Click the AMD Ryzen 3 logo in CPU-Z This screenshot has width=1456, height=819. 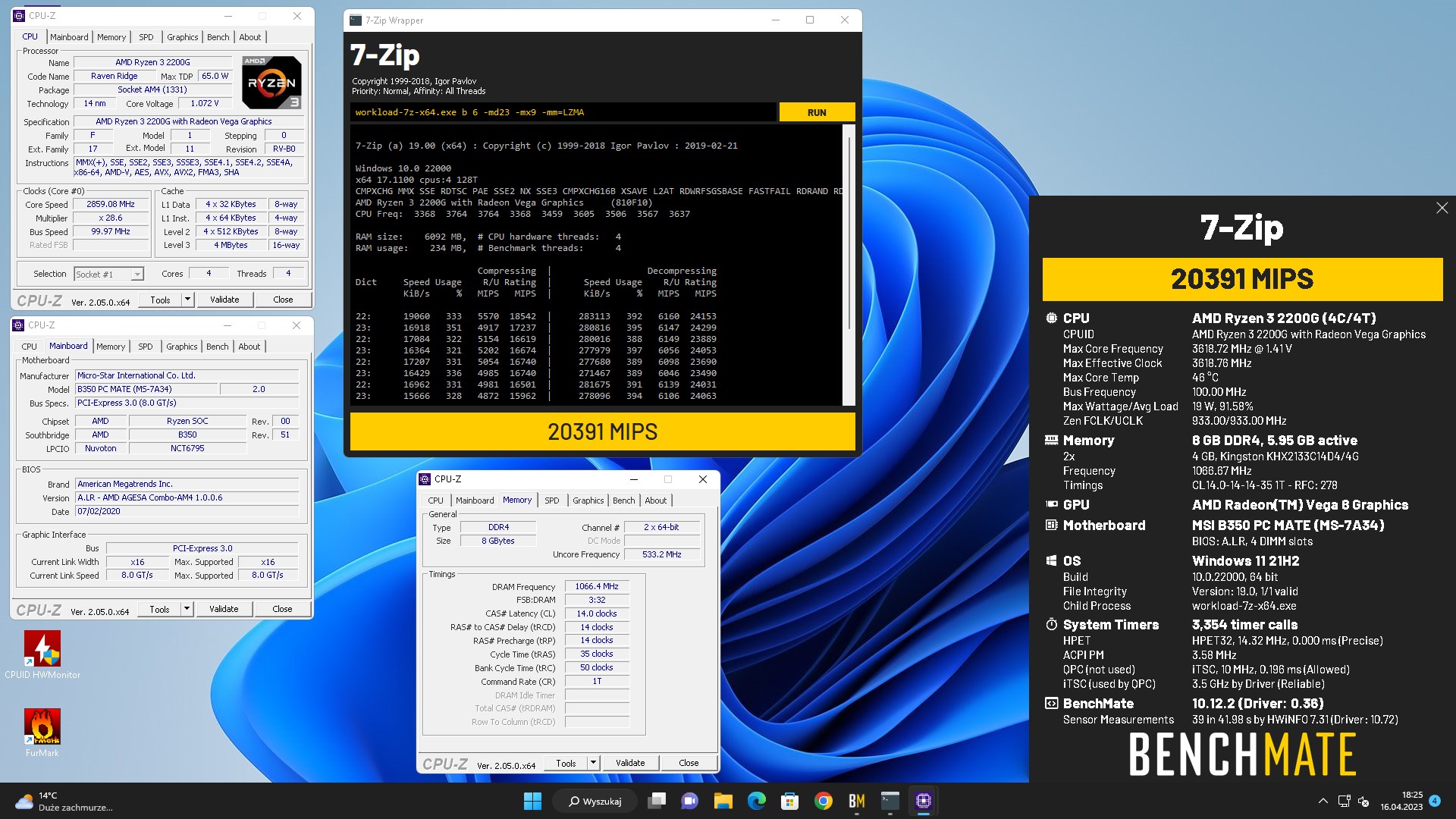pyautogui.click(x=271, y=82)
